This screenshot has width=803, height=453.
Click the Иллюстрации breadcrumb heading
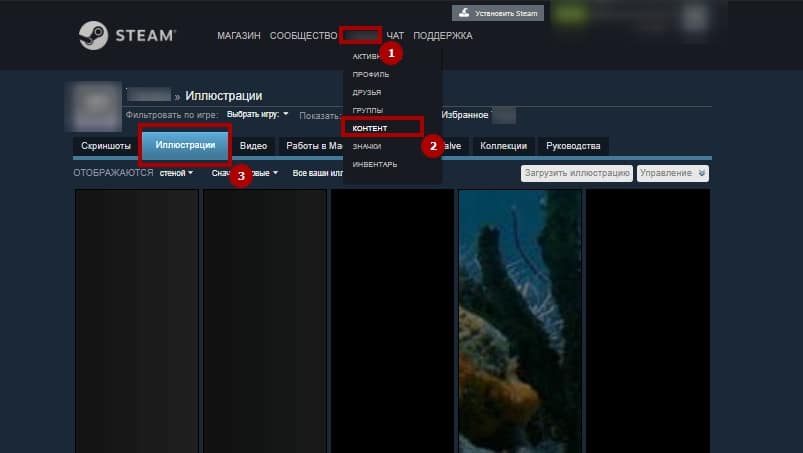tap(224, 96)
